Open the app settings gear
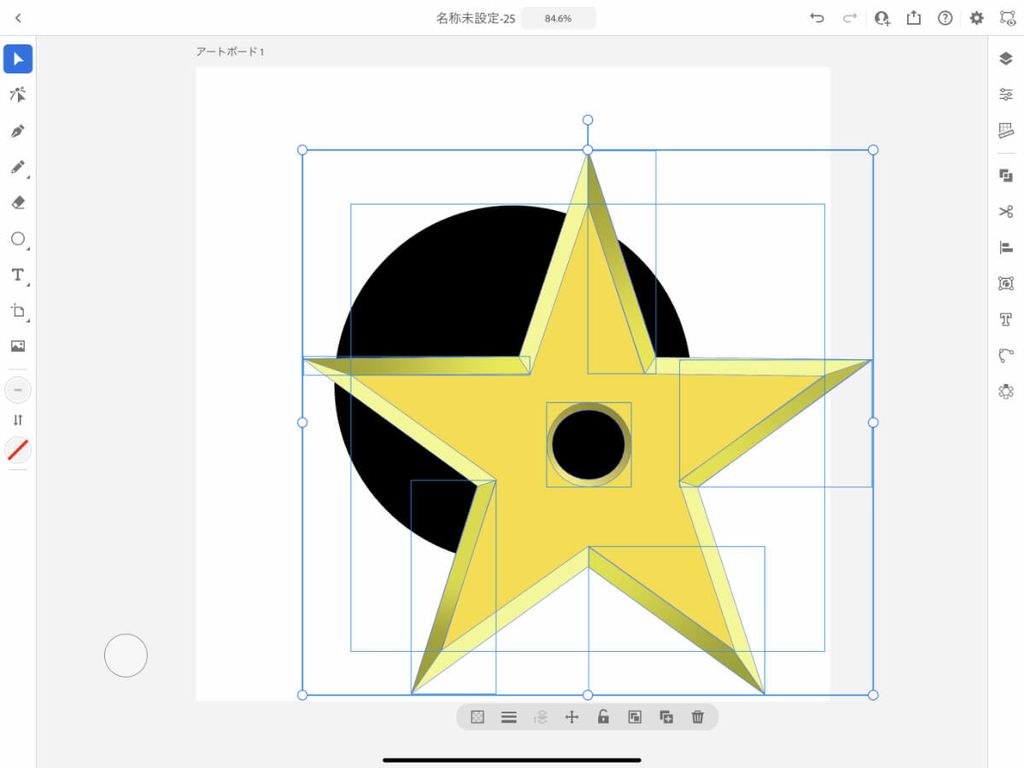Image resolution: width=1024 pixels, height=768 pixels. click(976, 18)
